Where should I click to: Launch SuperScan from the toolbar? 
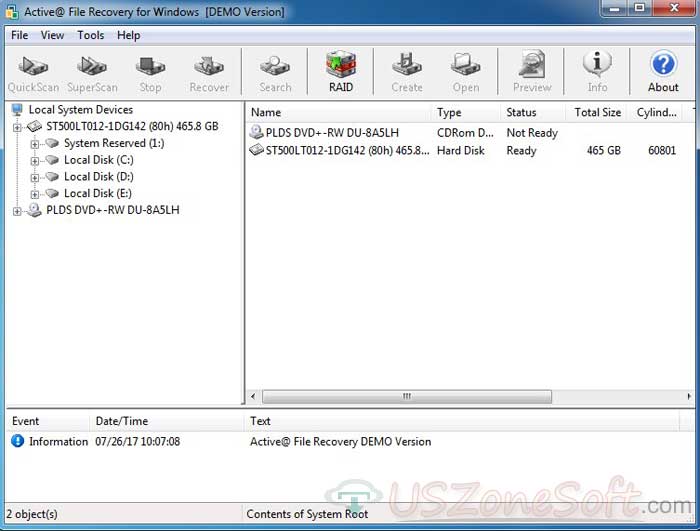click(x=92, y=73)
